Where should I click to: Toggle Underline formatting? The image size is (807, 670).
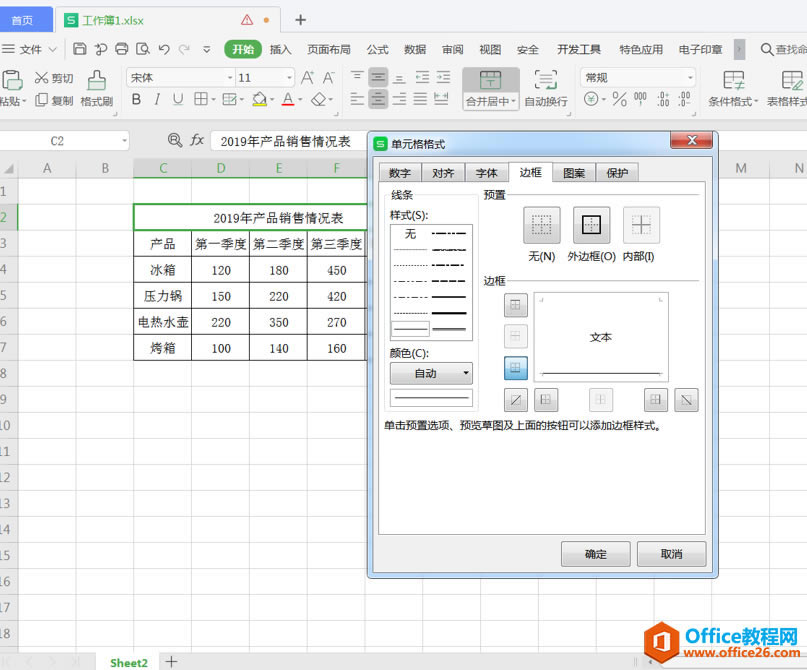178,99
